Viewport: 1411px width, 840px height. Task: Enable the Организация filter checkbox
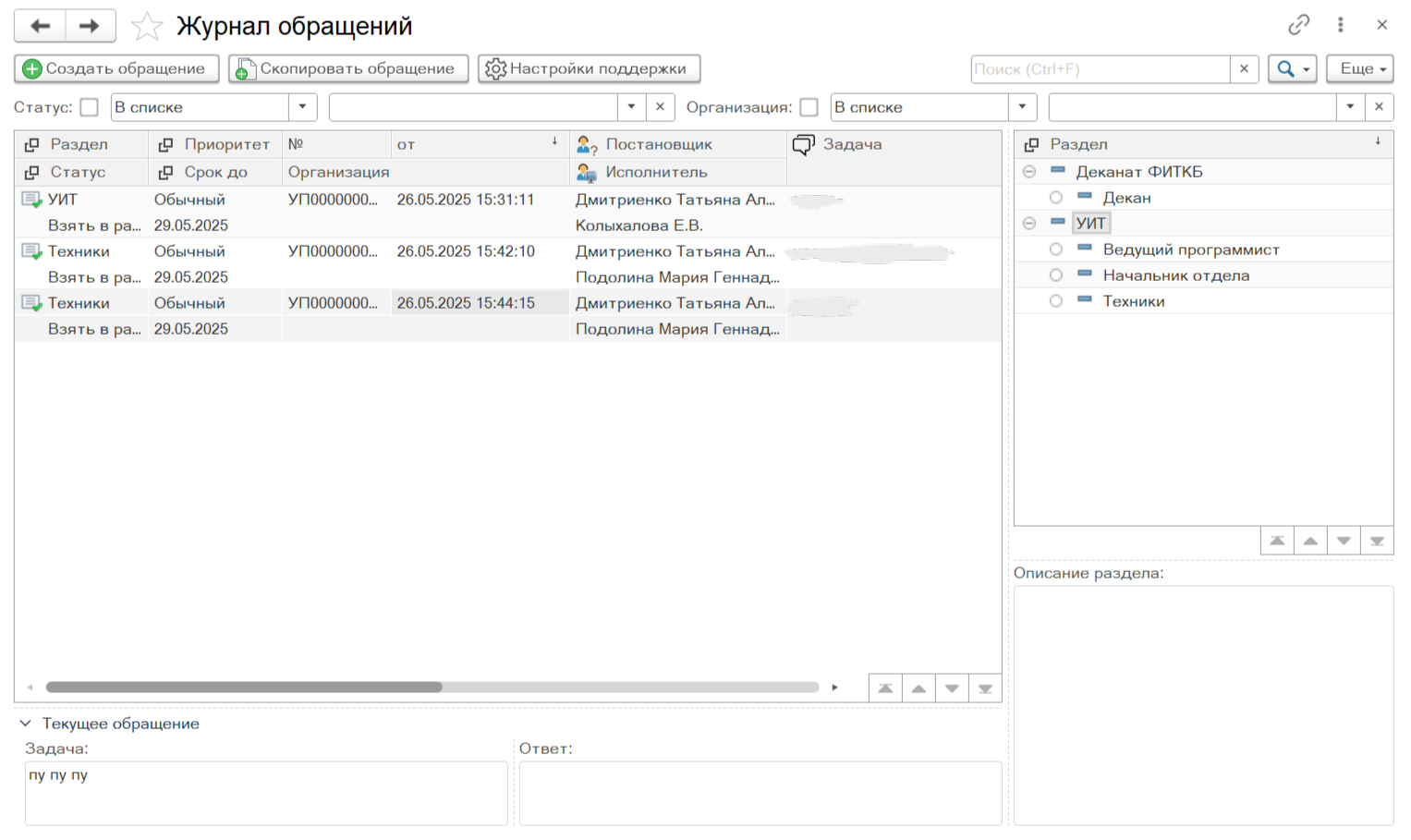[x=809, y=107]
